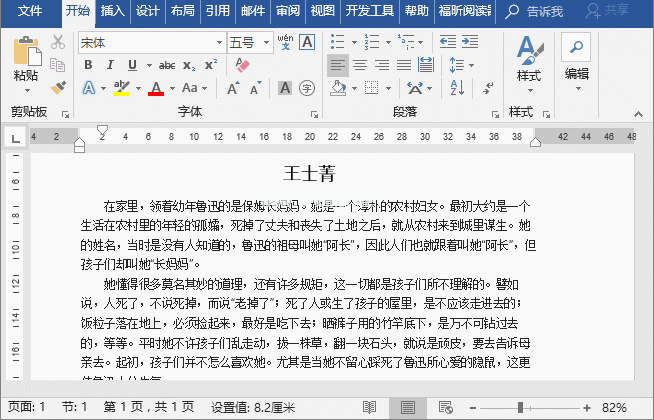
Task: Switch to Read Mode view
Action: tap(370, 407)
